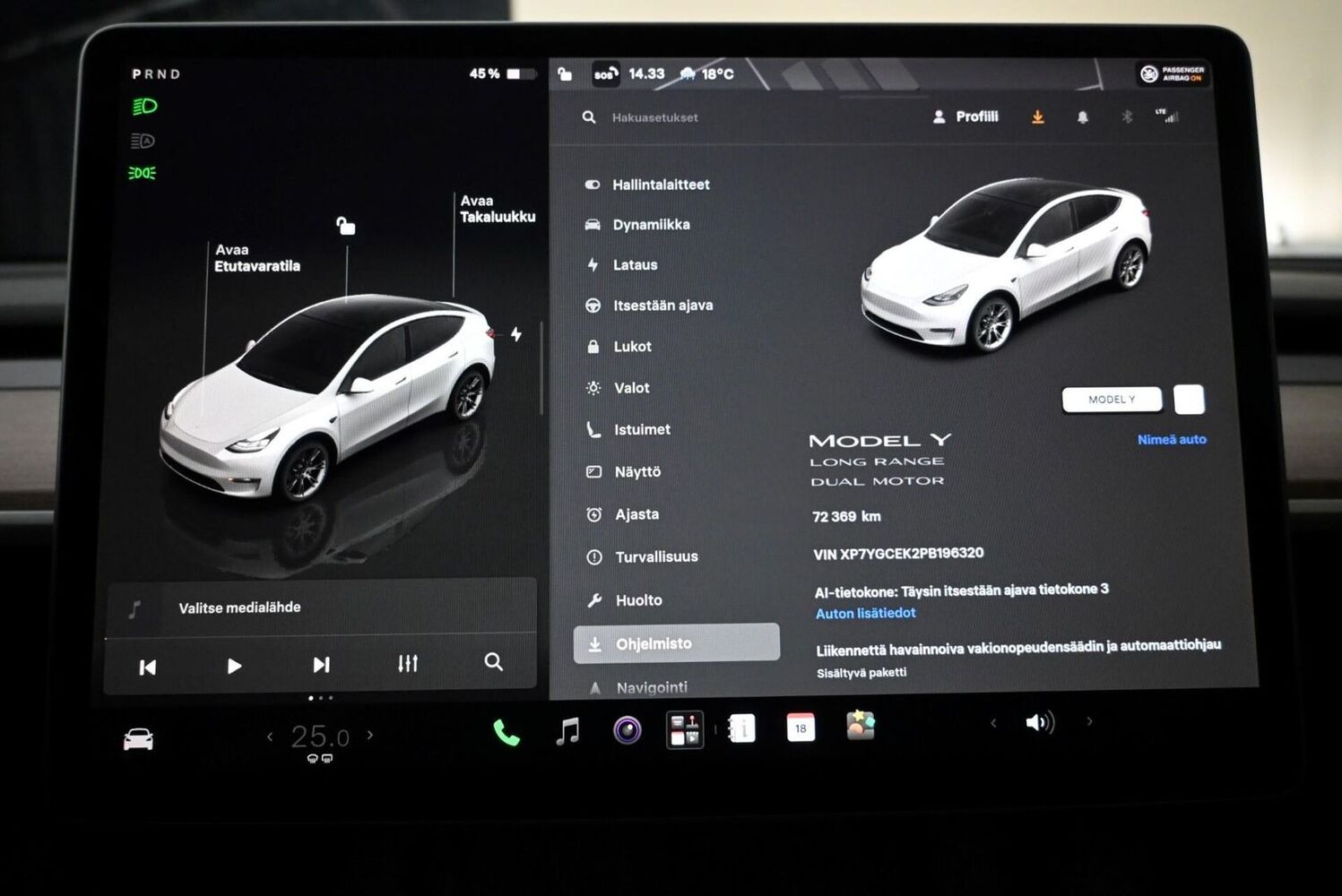Image resolution: width=1342 pixels, height=896 pixels.
Task: Tap the passenger airbag indicator
Action: click(1172, 73)
